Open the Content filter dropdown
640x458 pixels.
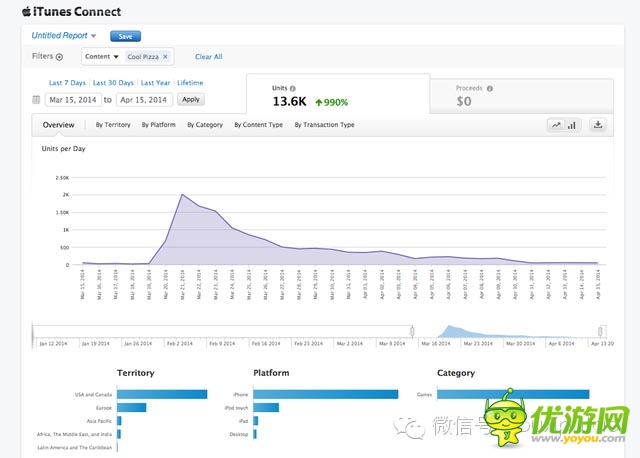[x=102, y=57]
